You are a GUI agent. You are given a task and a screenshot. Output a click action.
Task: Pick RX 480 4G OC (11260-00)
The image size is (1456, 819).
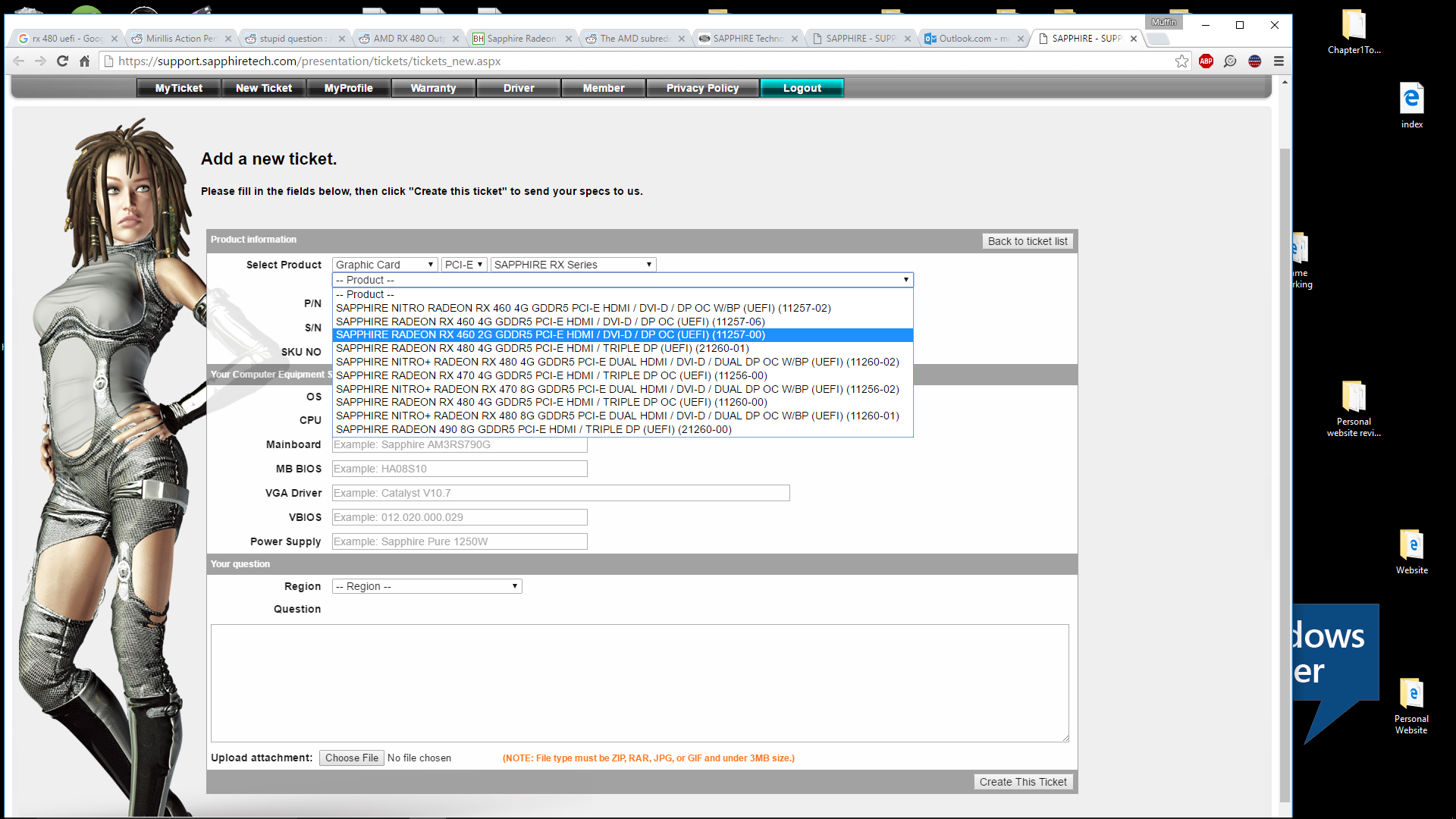623,402
